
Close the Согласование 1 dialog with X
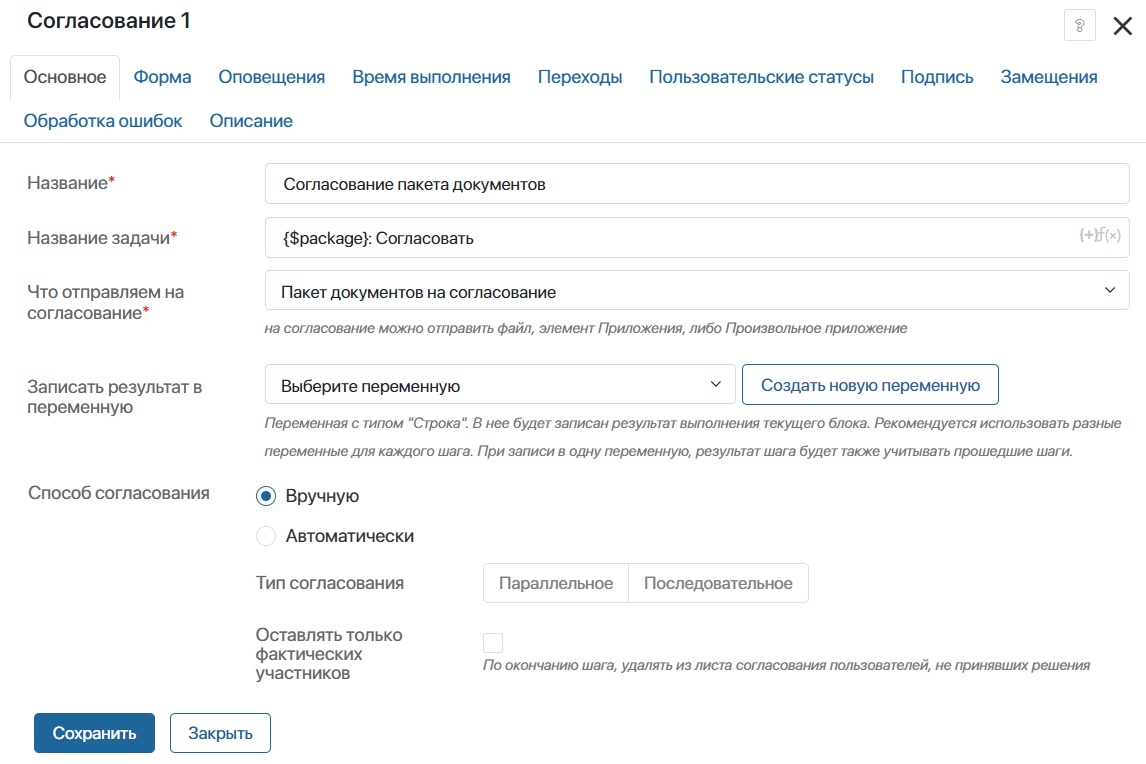pos(1123,26)
